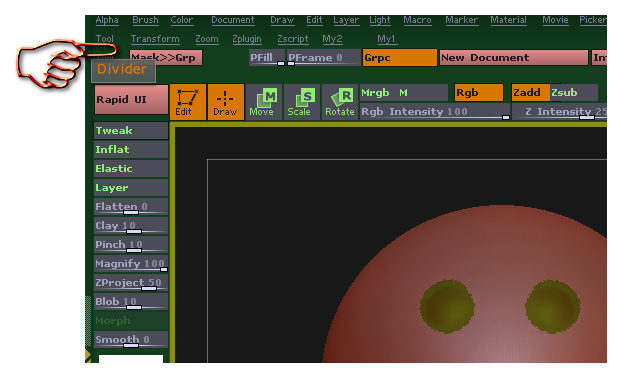Click the left green hole on the sphere
622x378 pixels.
(x=447, y=307)
